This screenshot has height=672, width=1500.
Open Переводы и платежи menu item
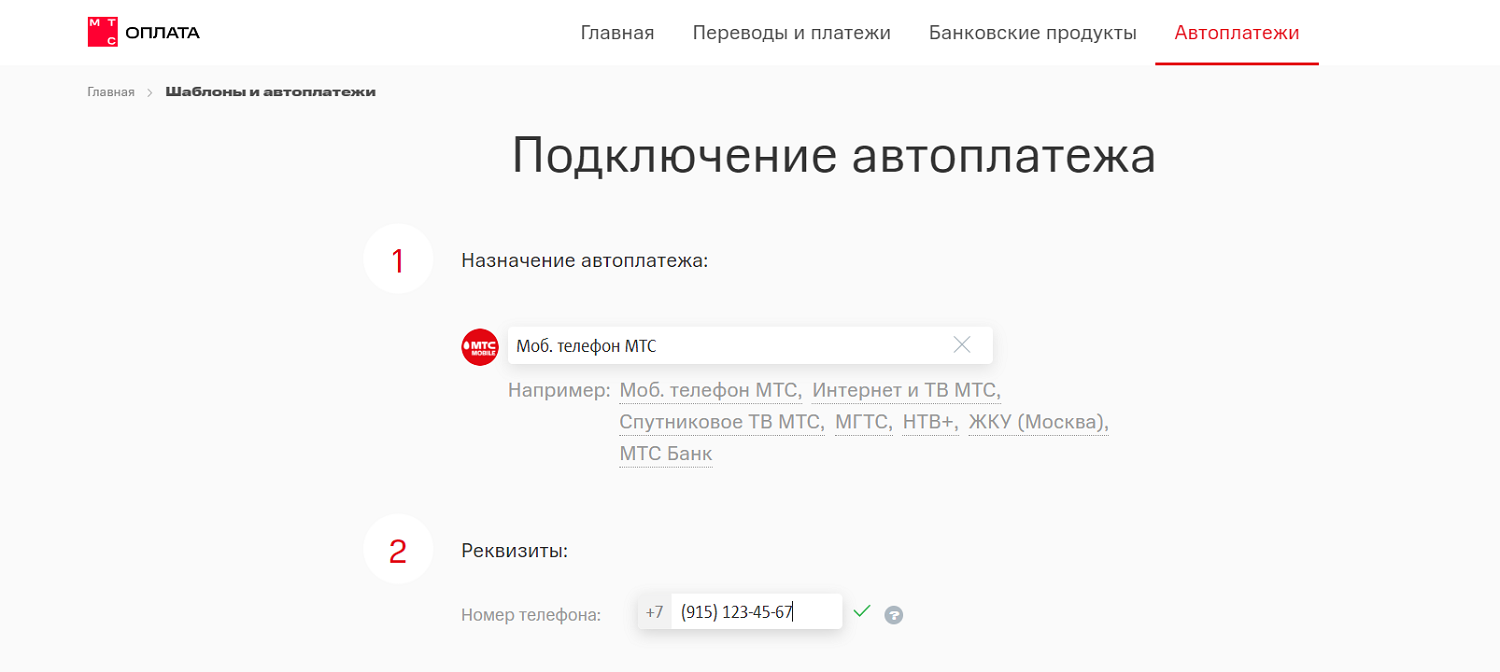[791, 33]
